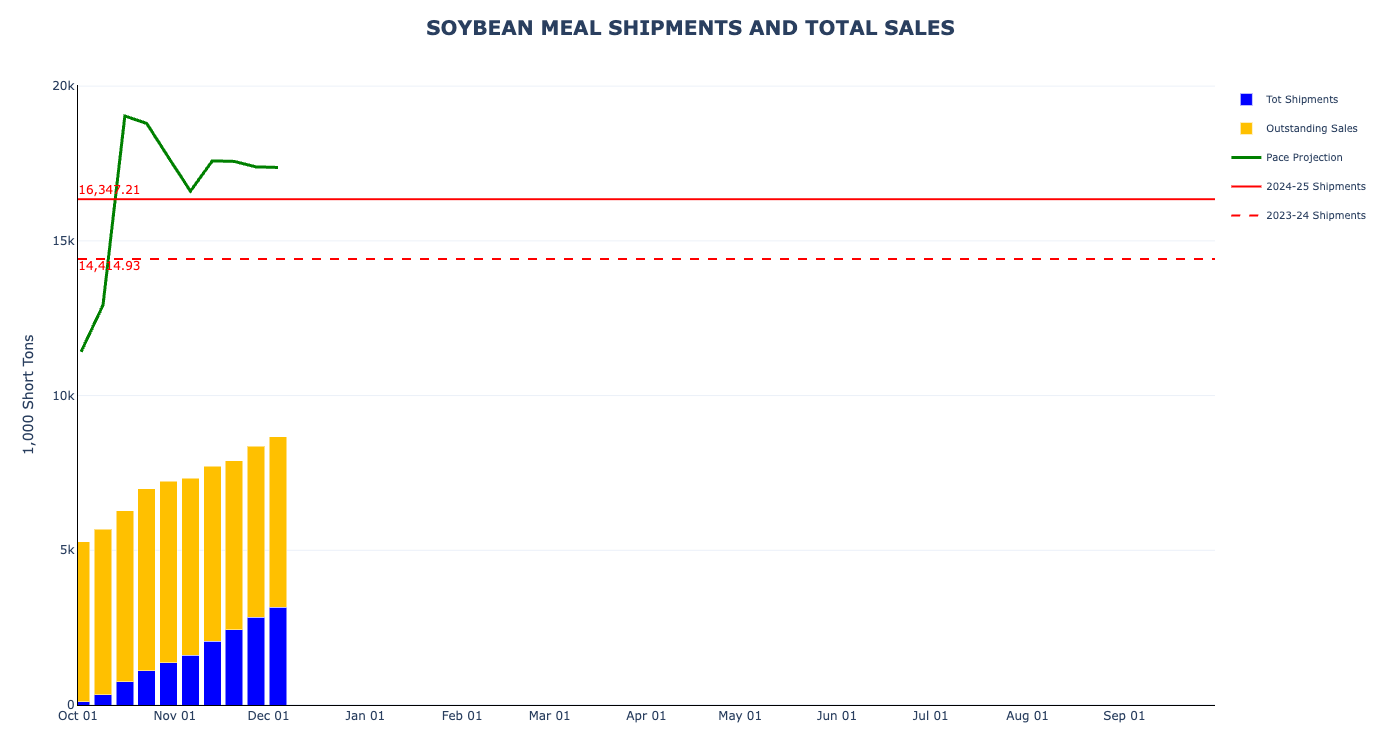Viewport: 1393px width, 755px height.
Task: Select the '1,000 Short Tons' y-axis title
Action: (x=29, y=394)
